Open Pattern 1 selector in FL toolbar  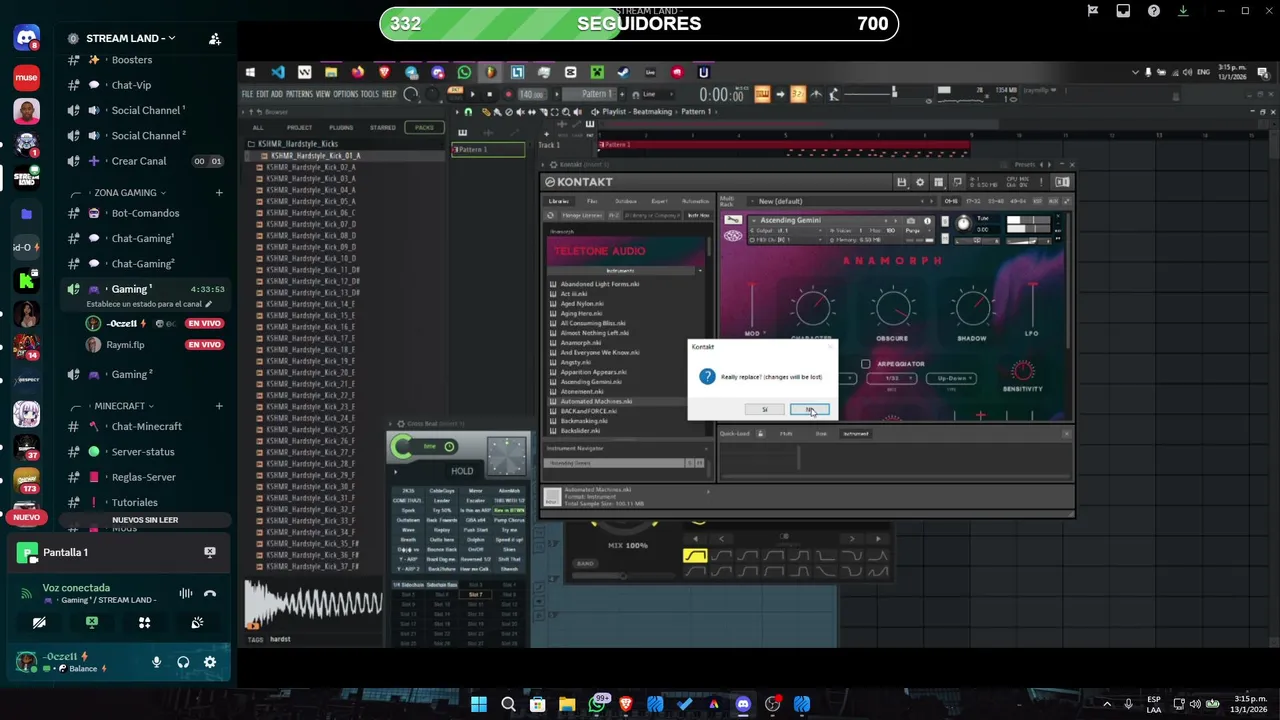click(596, 94)
